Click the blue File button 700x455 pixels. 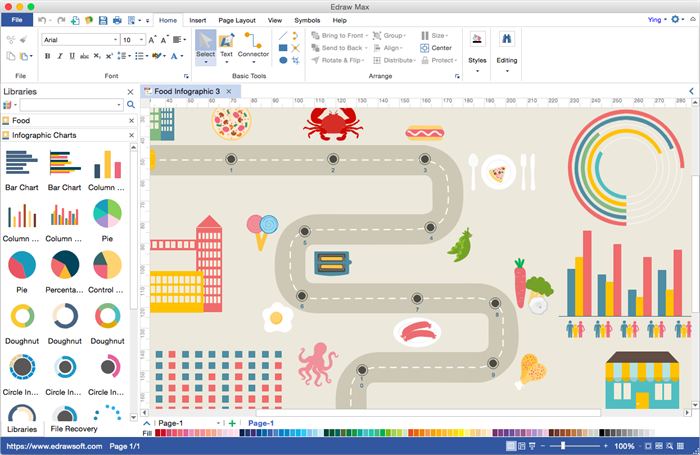coord(17,20)
